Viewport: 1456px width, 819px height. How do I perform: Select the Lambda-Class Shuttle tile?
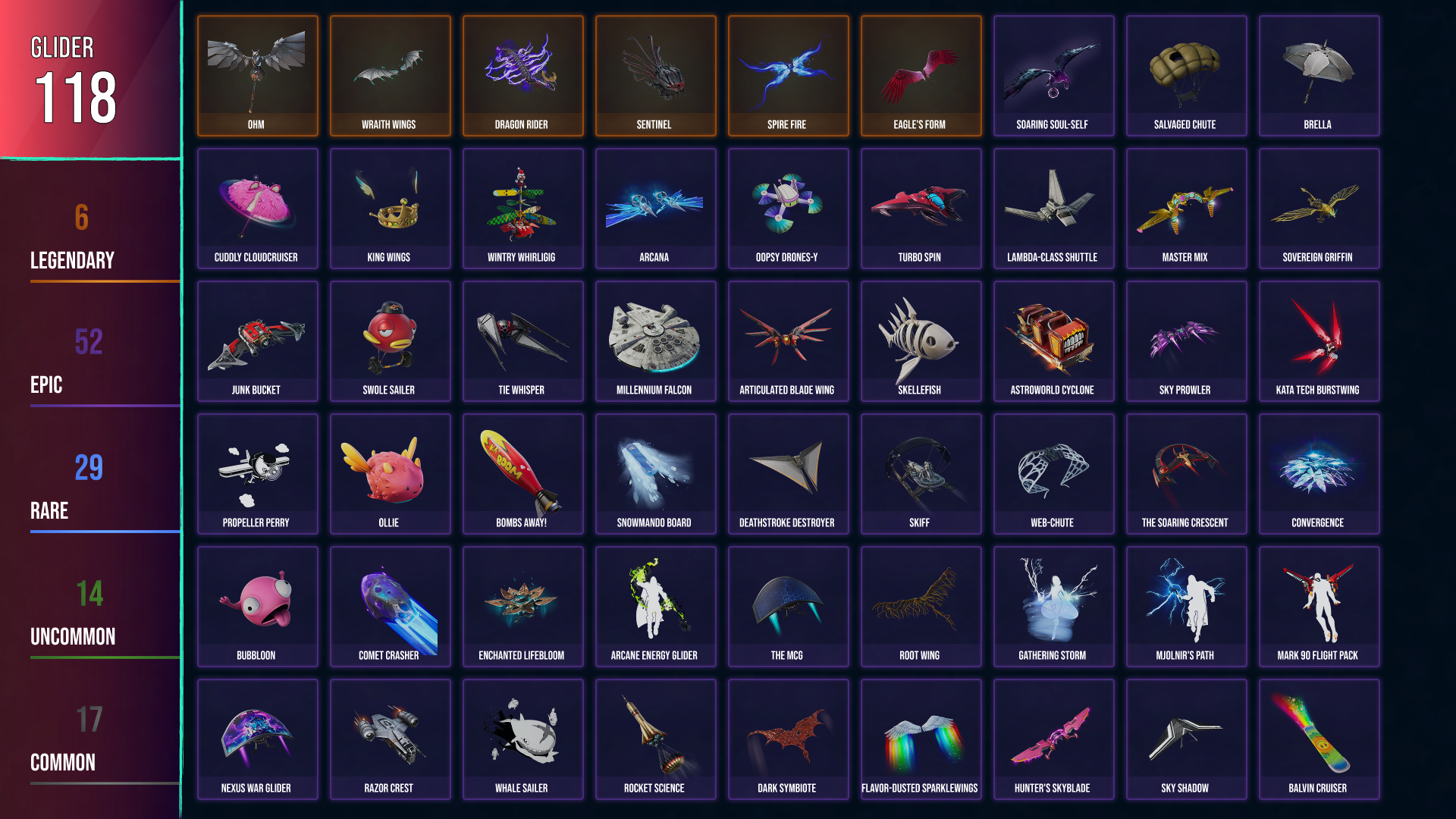[x=1053, y=209]
